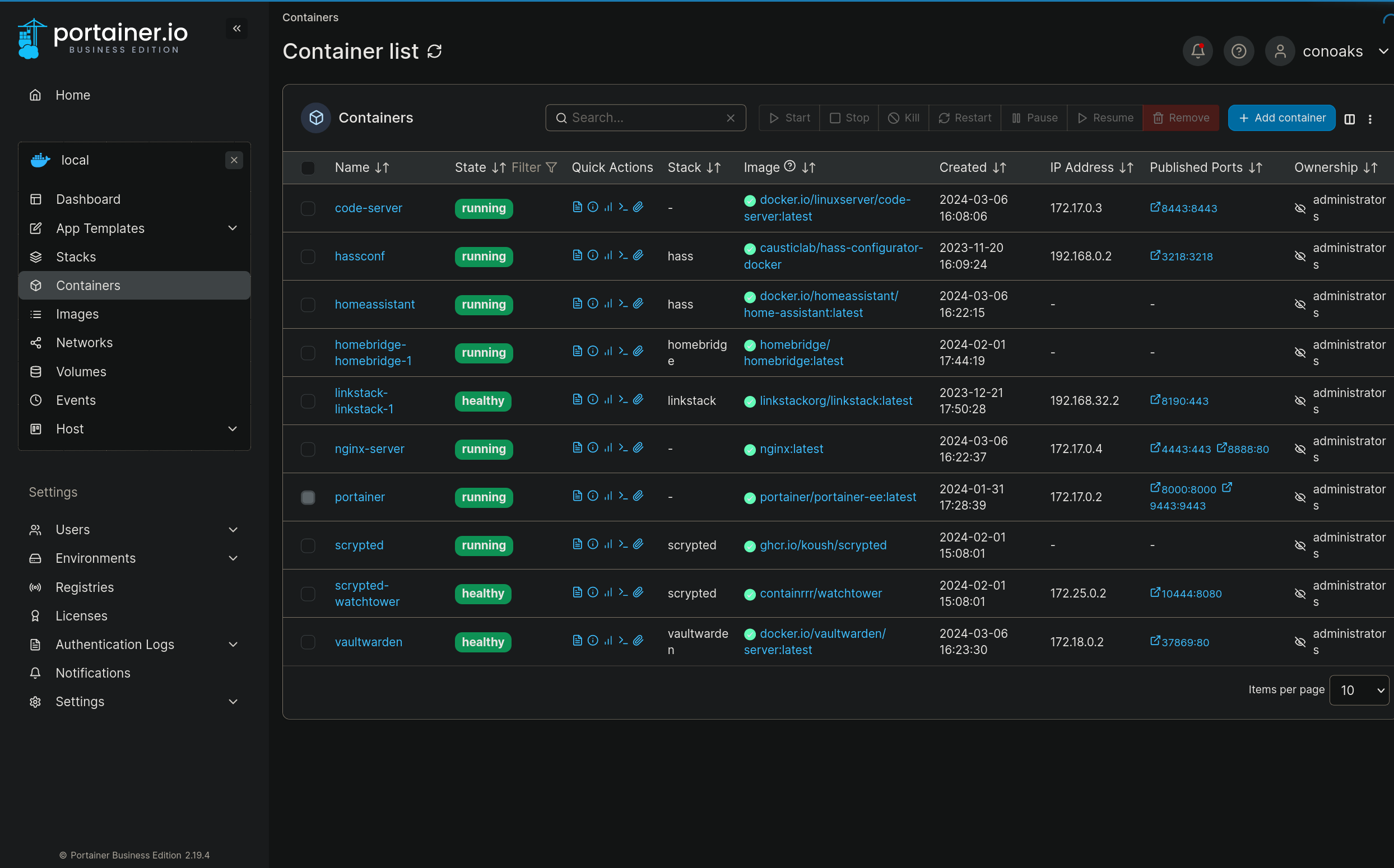Expand the Host submenu chevron
This screenshot has width=1394, height=868.
tap(233, 429)
